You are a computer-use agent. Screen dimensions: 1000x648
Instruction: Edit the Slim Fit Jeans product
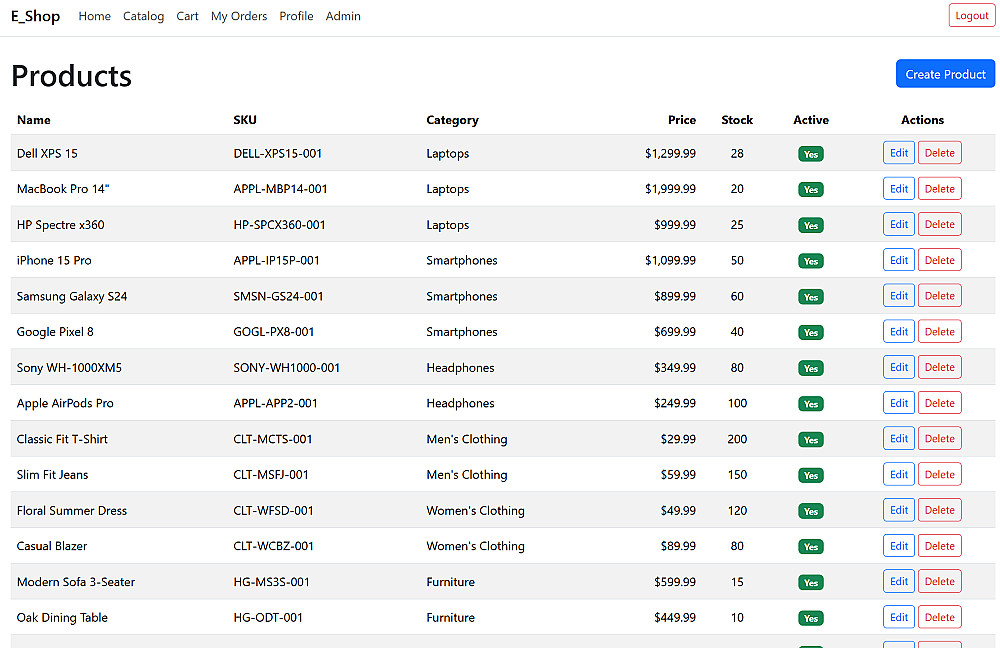click(899, 475)
